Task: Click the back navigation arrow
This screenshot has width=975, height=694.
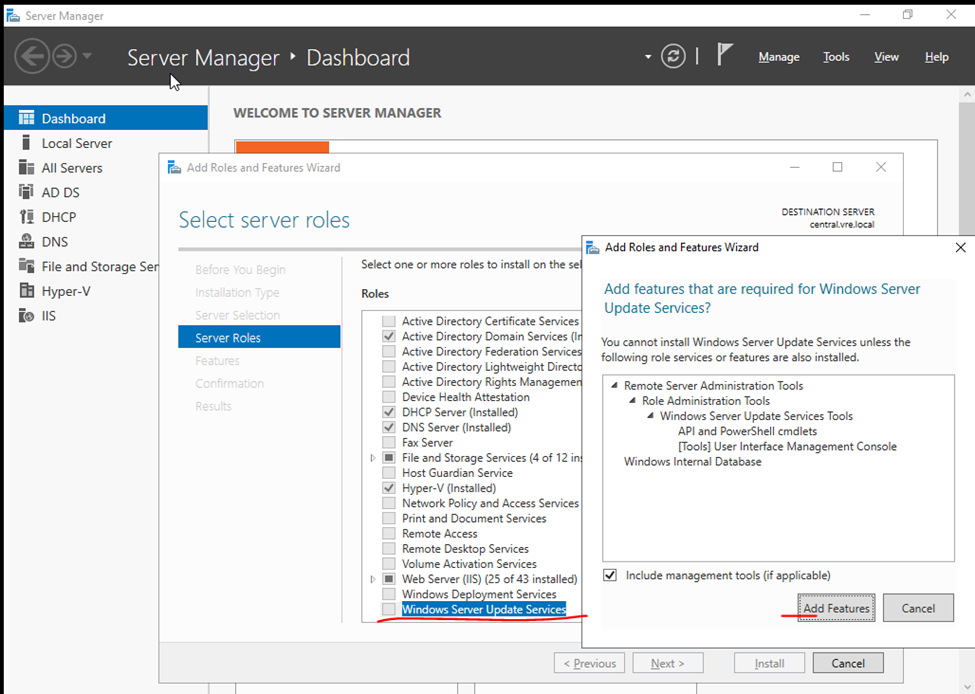Action: click(x=32, y=56)
